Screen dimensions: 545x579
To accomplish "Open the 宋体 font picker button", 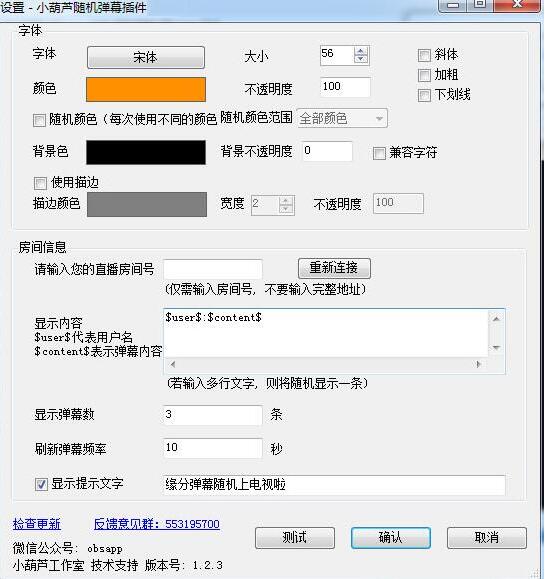I will pyautogui.click(x=146, y=57).
